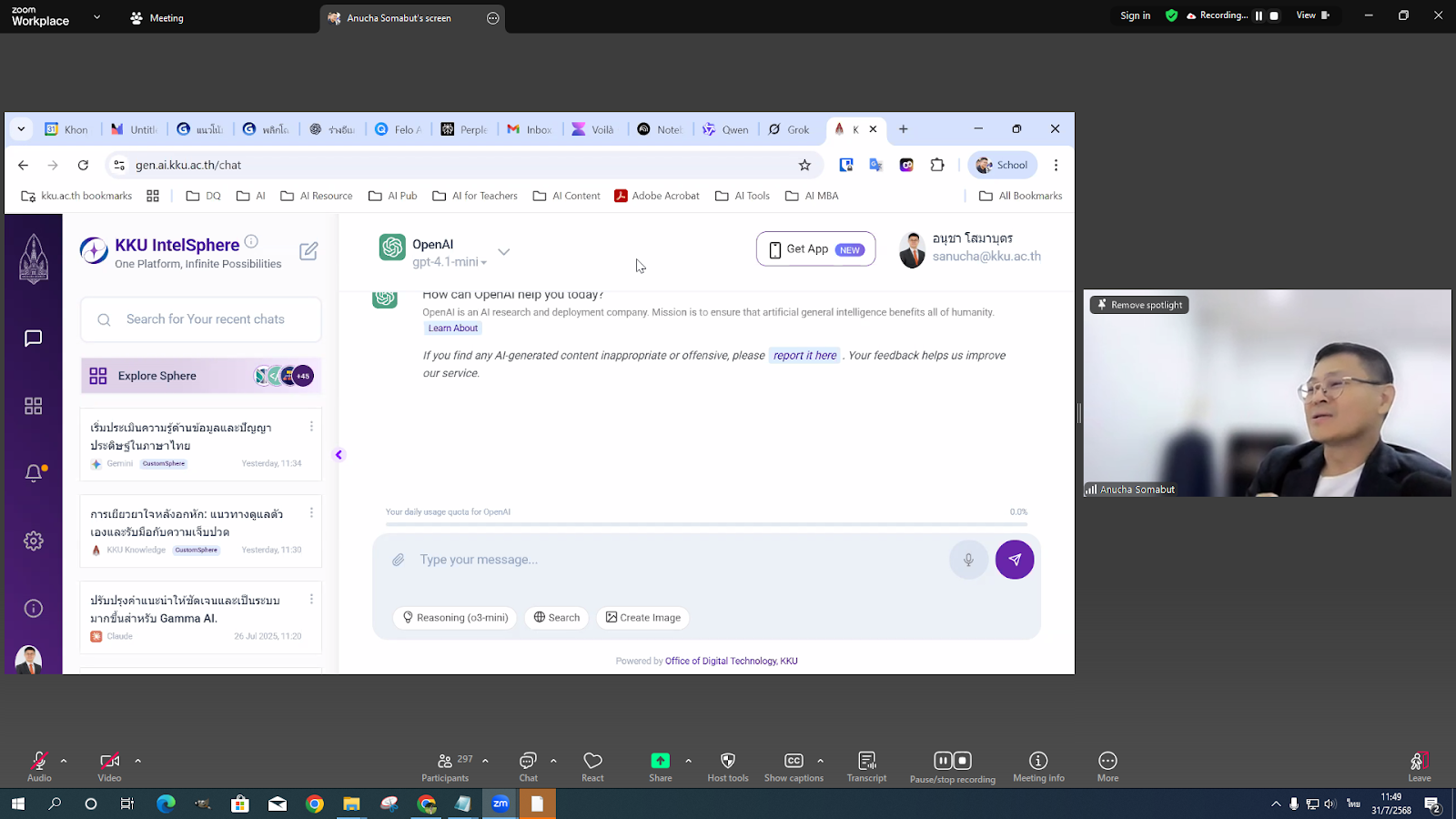Select the apps grid icon in sidebar

tap(34, 406)
